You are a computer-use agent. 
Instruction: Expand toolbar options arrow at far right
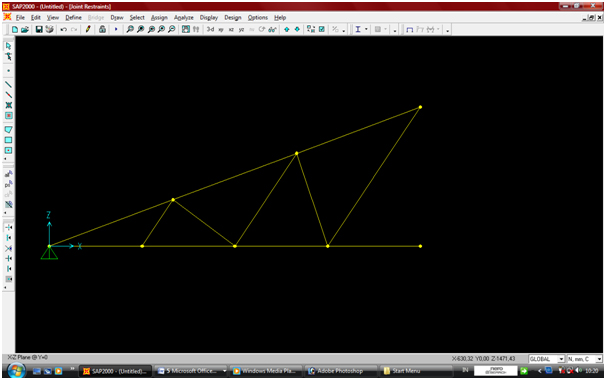click(x=448, y=30)
